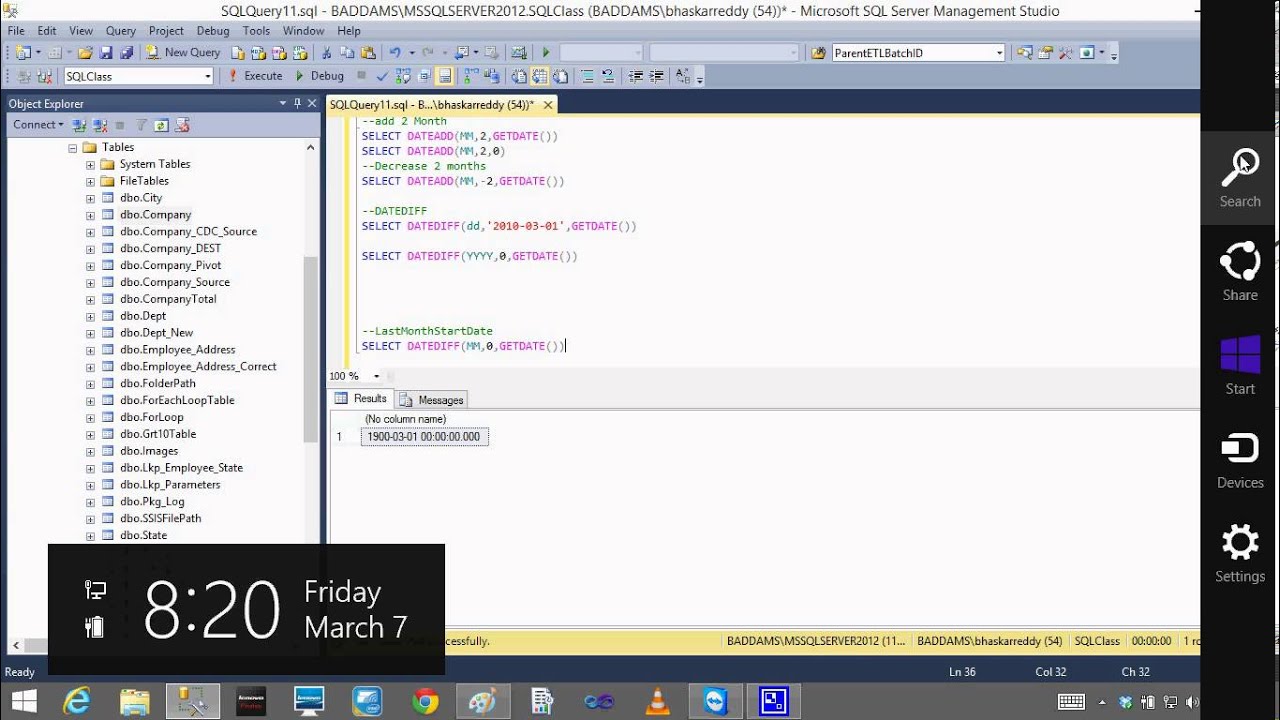Open the Tools menu
This screenshot has height=720, width=1280.
256,31
